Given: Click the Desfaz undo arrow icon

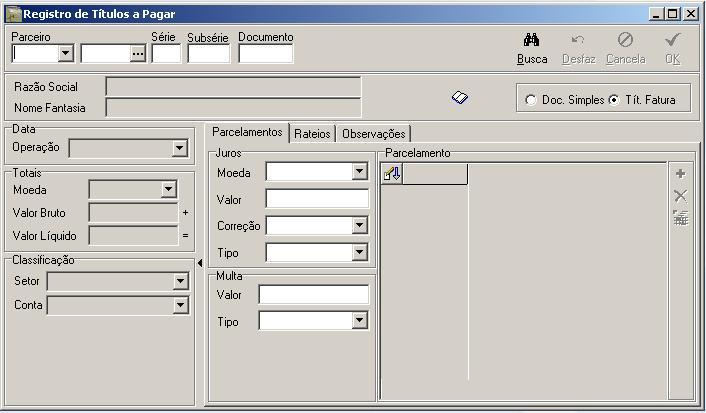Looking at the screenshot, I should (x=578, y=40).
